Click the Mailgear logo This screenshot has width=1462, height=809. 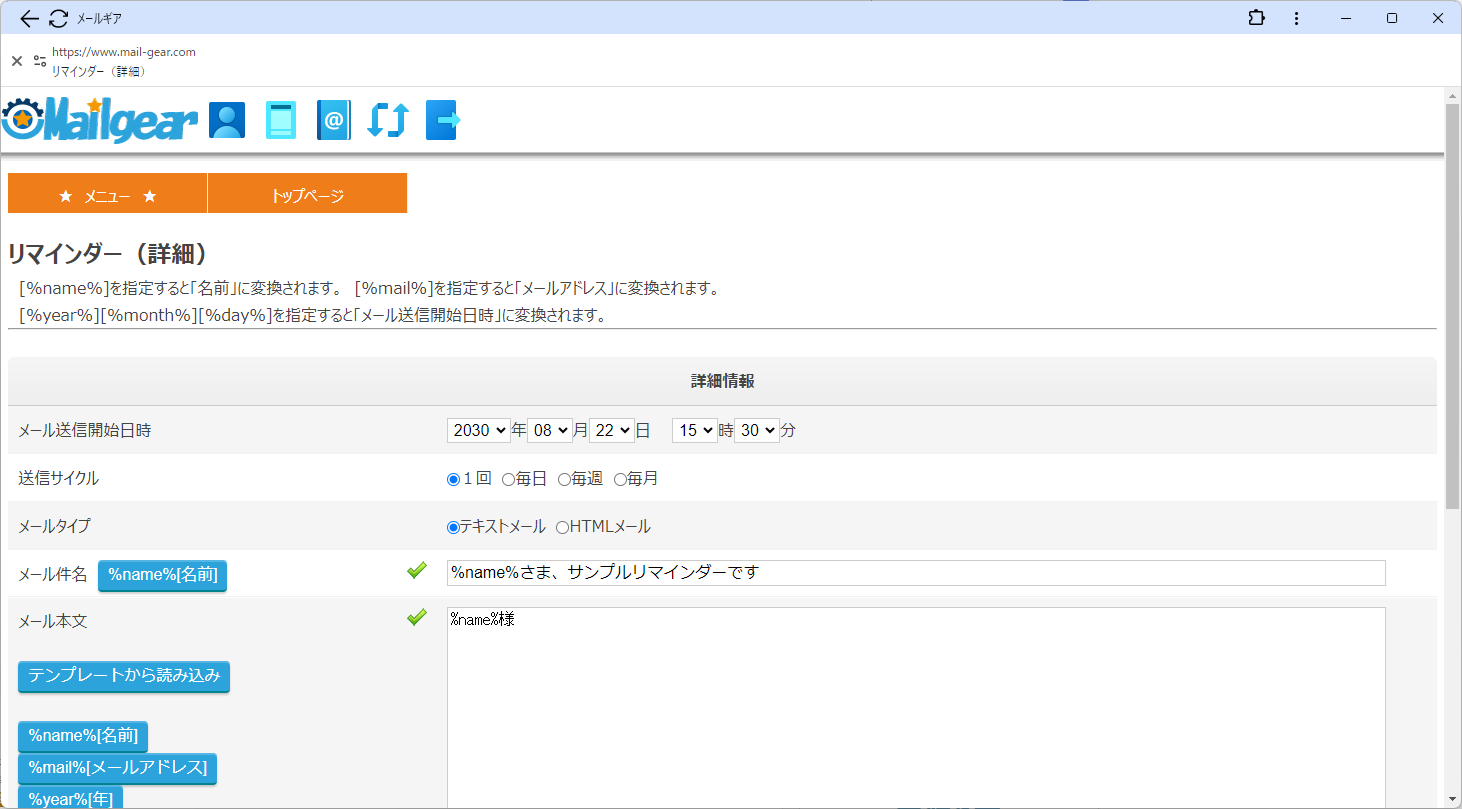100,120
